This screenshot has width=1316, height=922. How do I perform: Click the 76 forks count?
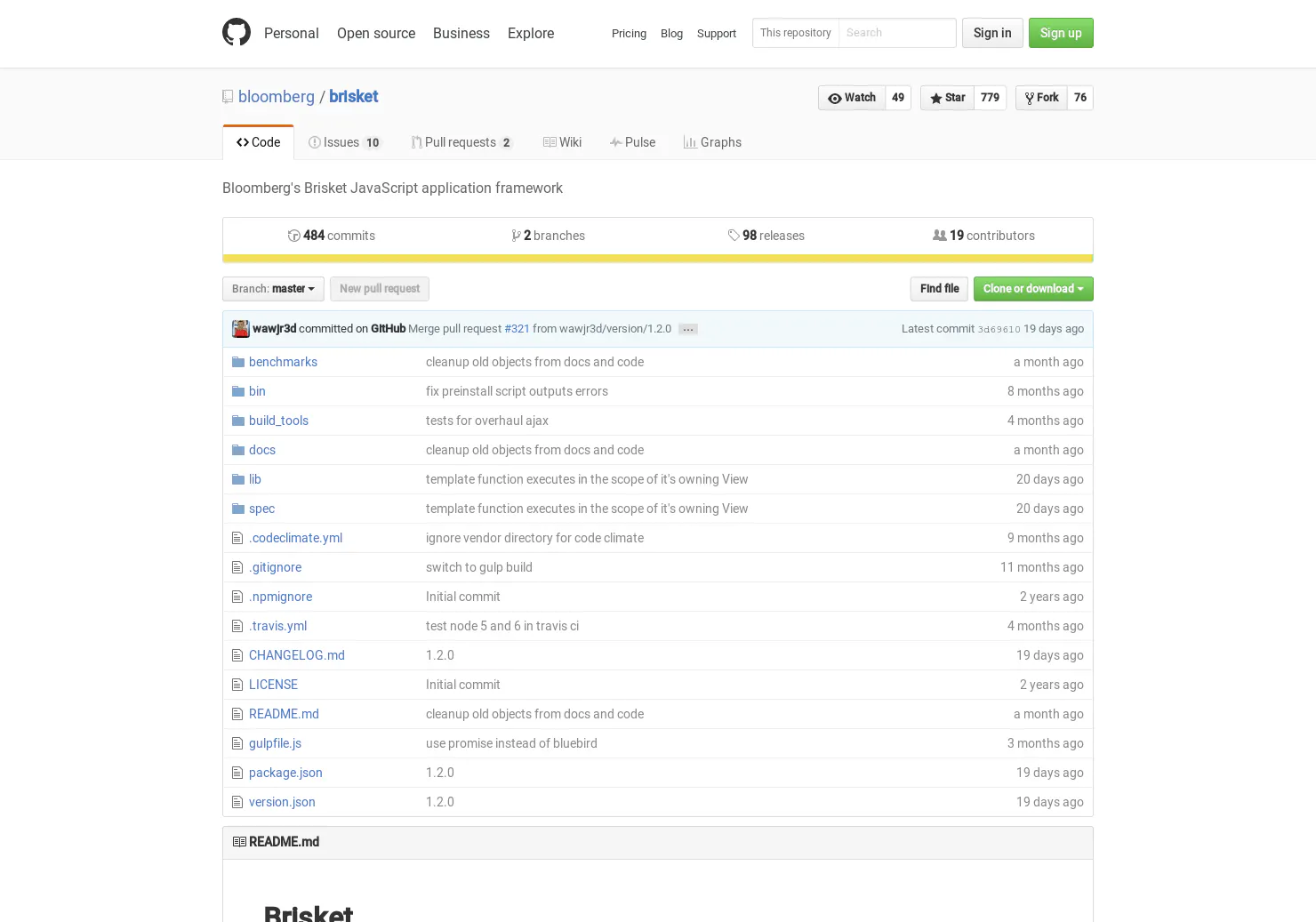point(1080,98)
